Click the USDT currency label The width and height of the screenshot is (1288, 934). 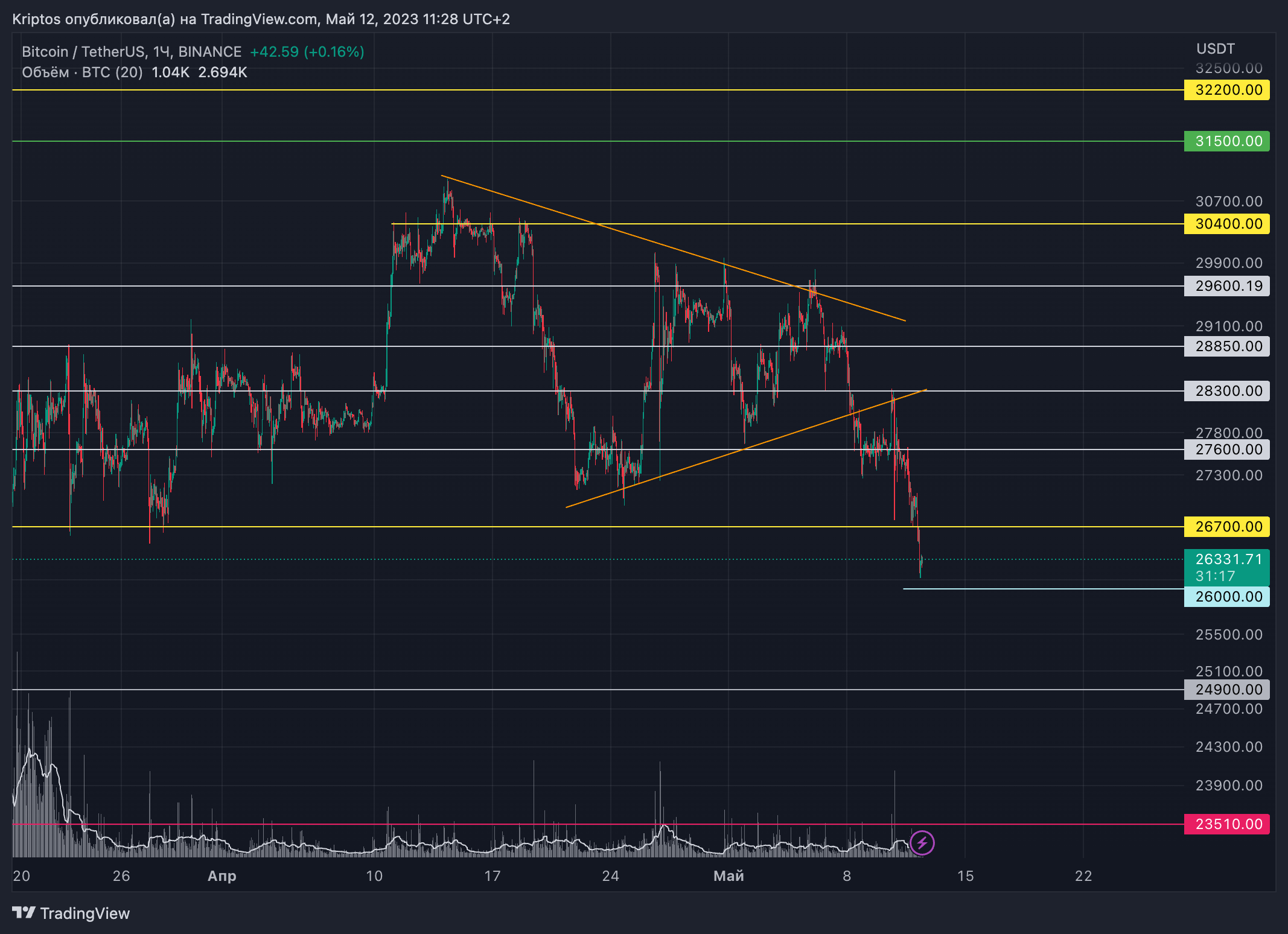(1216, 49)
